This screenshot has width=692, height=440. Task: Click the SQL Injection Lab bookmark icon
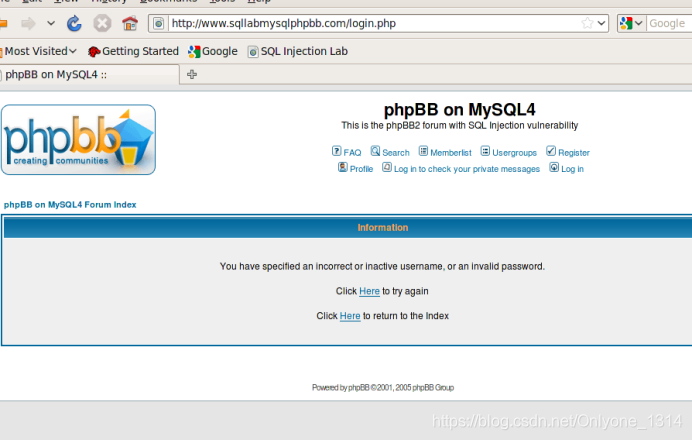click(253, 52)
